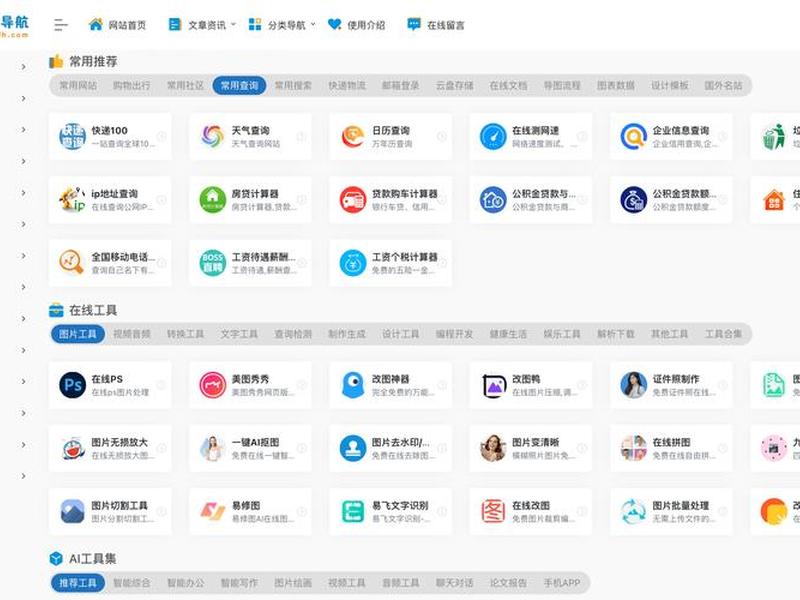Open the 易修图 icon
The image size is (800, 600).
[x=212, y=512]
